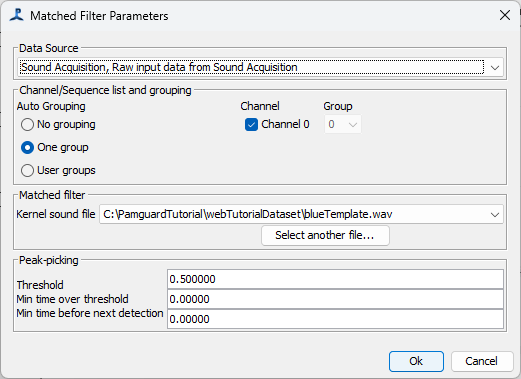
Task: Expand the Group 0 combo box
Action: [x=343, y=124]
